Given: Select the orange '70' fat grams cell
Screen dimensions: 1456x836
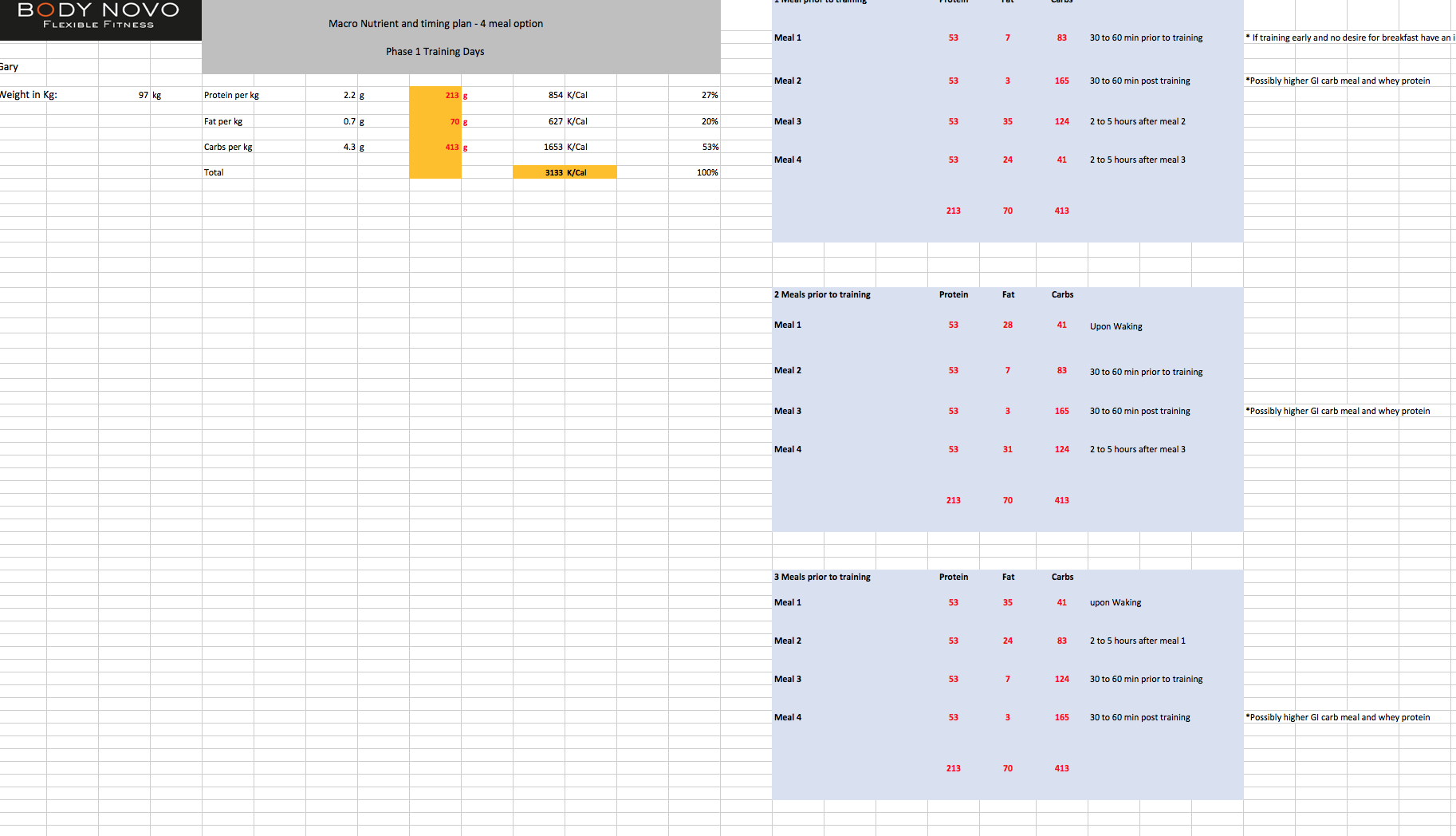Looking at the screenshot, I should pos(455,122).
